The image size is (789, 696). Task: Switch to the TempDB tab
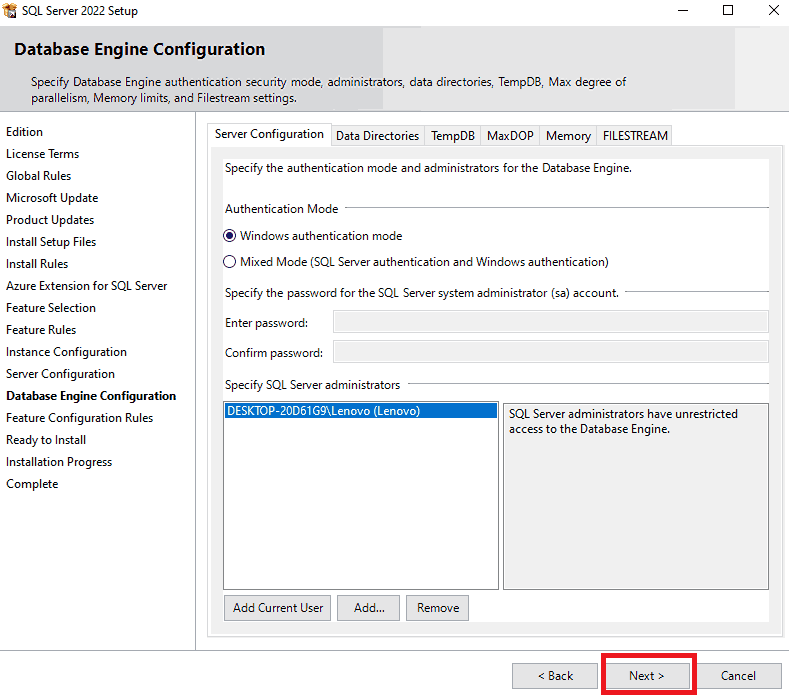(453, 136)
